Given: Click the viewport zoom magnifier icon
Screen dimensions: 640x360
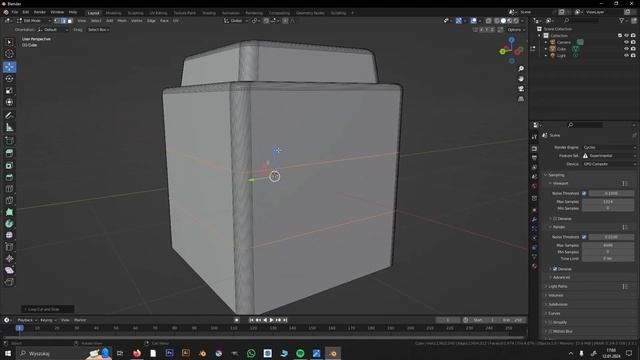Looking at the screenshot, I should [x=521, y=69].
